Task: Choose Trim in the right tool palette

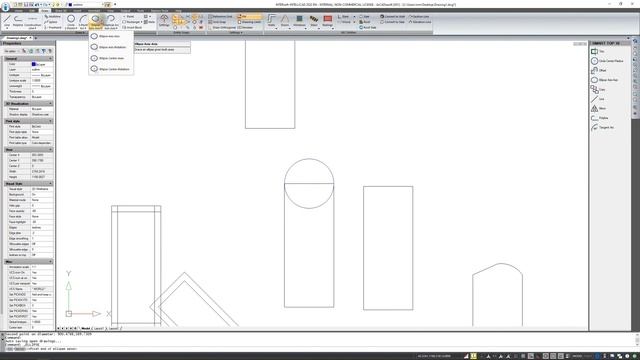Action: point(598,51)
